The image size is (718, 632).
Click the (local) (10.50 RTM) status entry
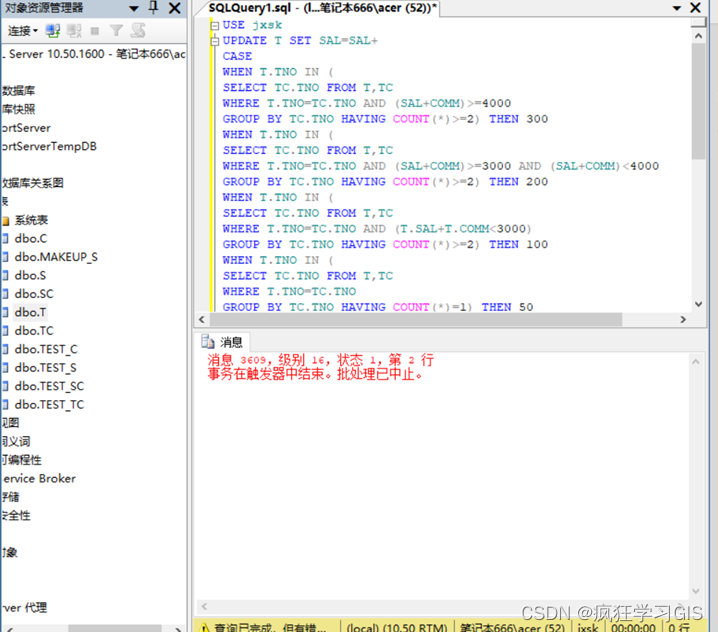coord(397,627)
